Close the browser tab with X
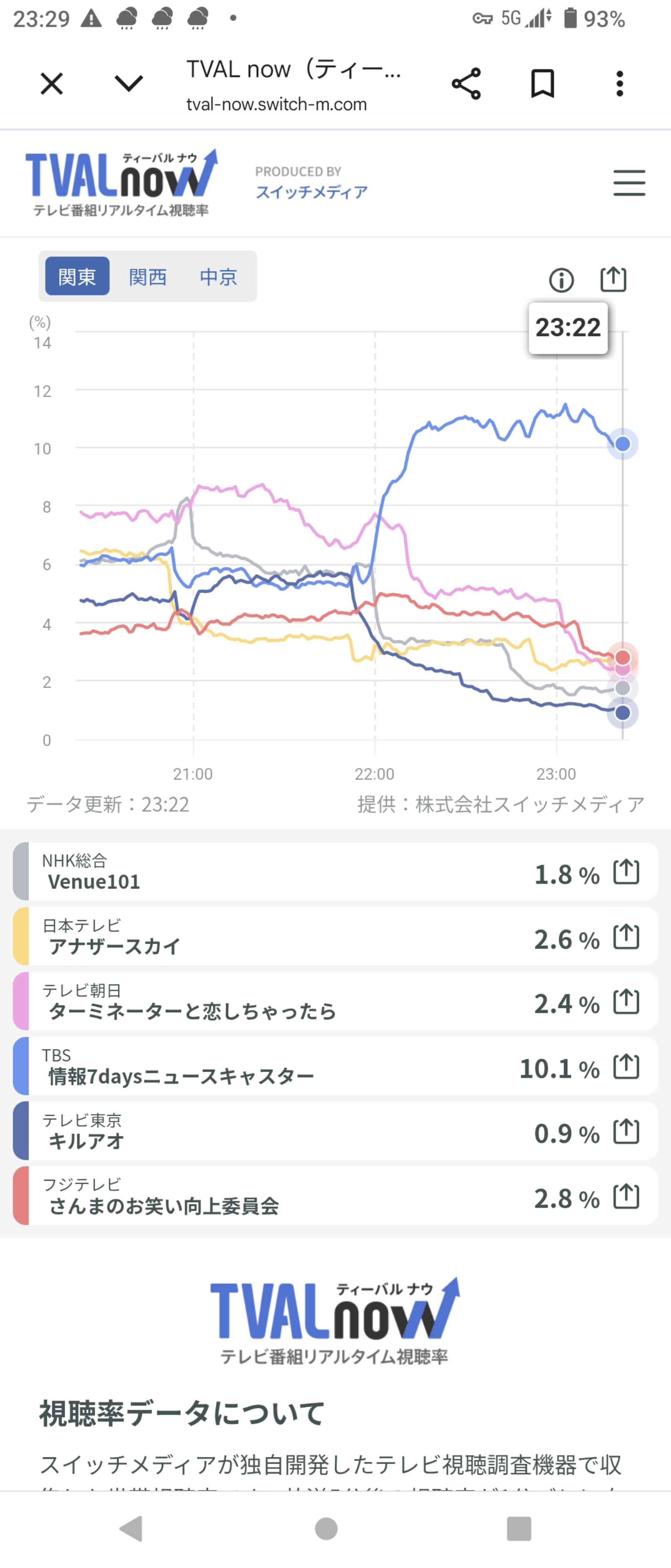Screen dimensions: 671x1568 pos(52,83)
